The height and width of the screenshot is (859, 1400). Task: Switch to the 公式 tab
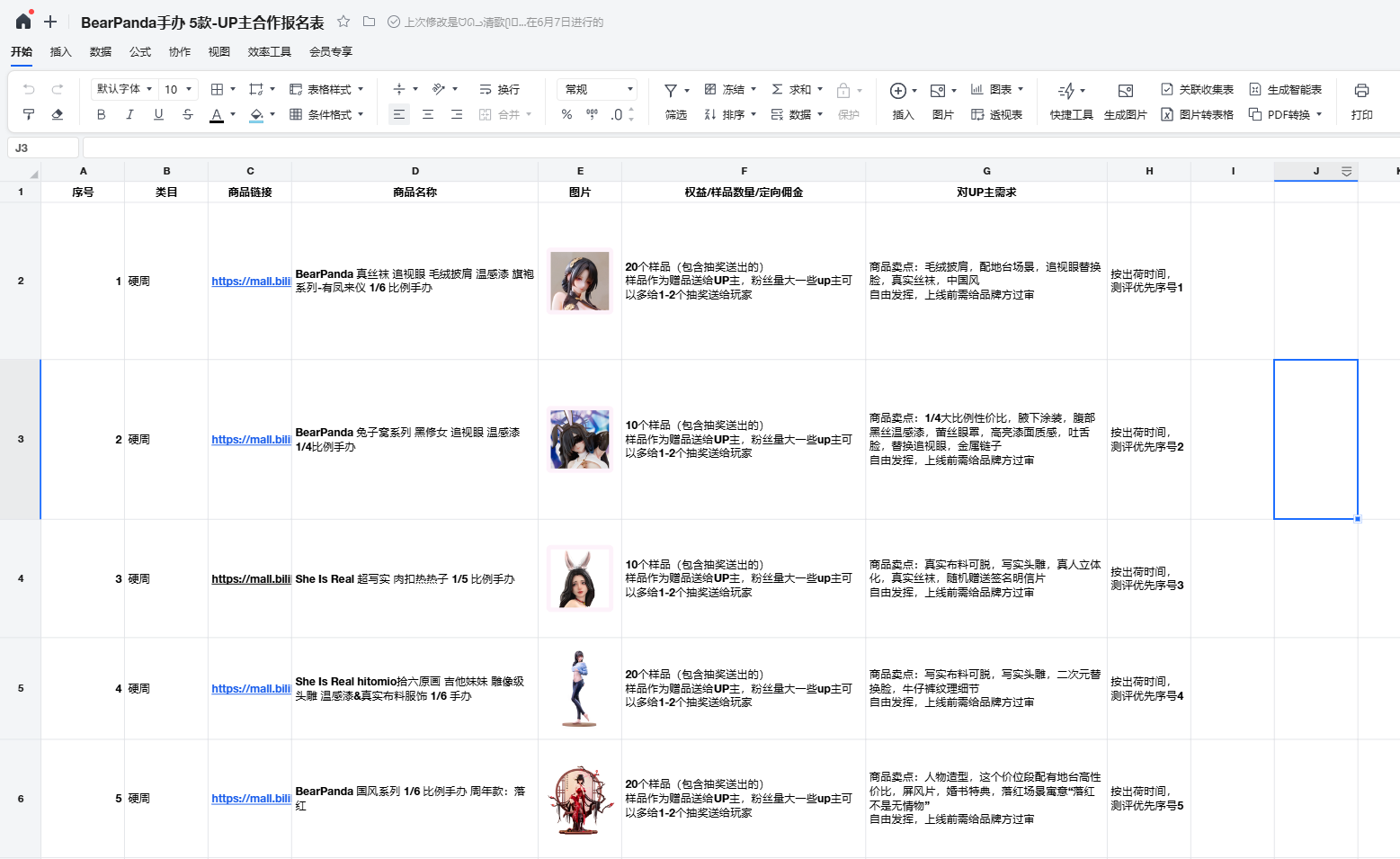coord(140,51)
